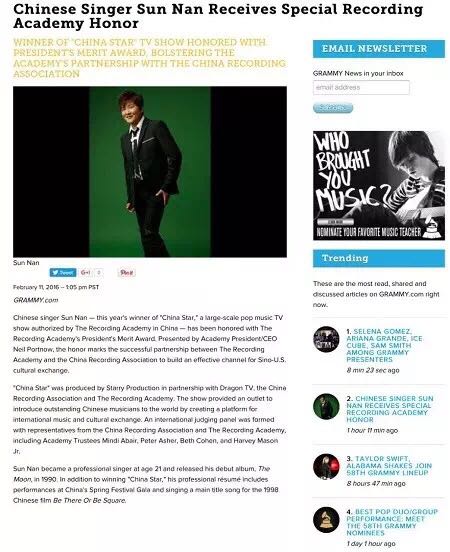Image resolution: width=450 pixels, height=552 pixels.
Task: Click the Google Plus share count box
Action: pos(99,272)
